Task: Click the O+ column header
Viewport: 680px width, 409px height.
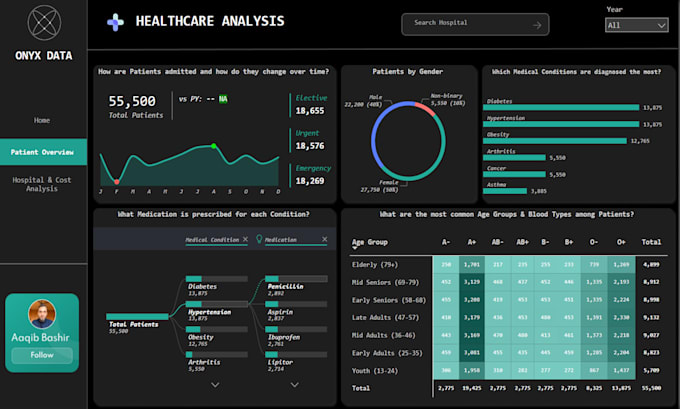Action: tap(621, 242)
